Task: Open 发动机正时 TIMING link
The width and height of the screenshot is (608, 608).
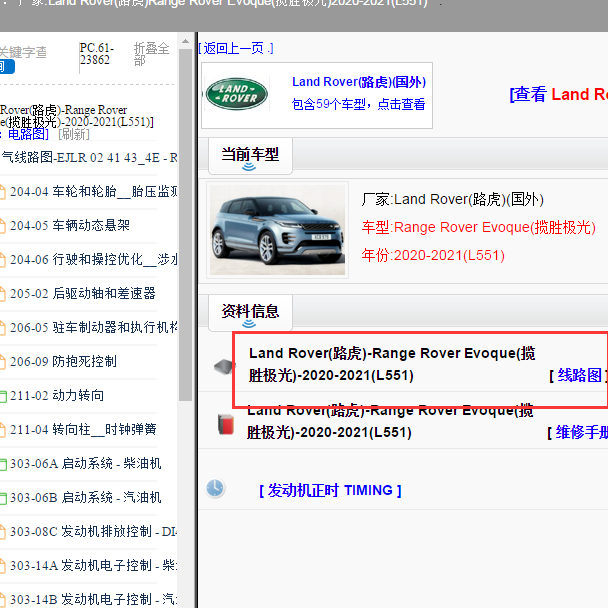Action: (330, 491)
